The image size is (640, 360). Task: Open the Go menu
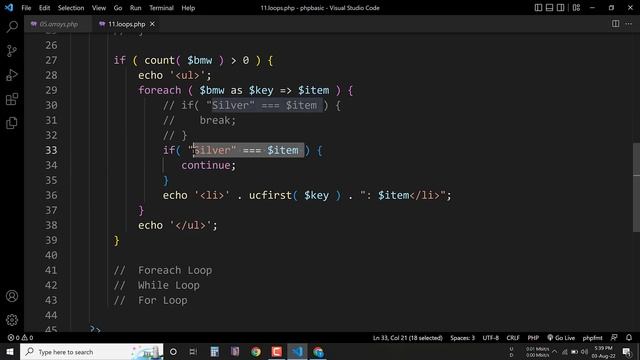click(118, 8)
